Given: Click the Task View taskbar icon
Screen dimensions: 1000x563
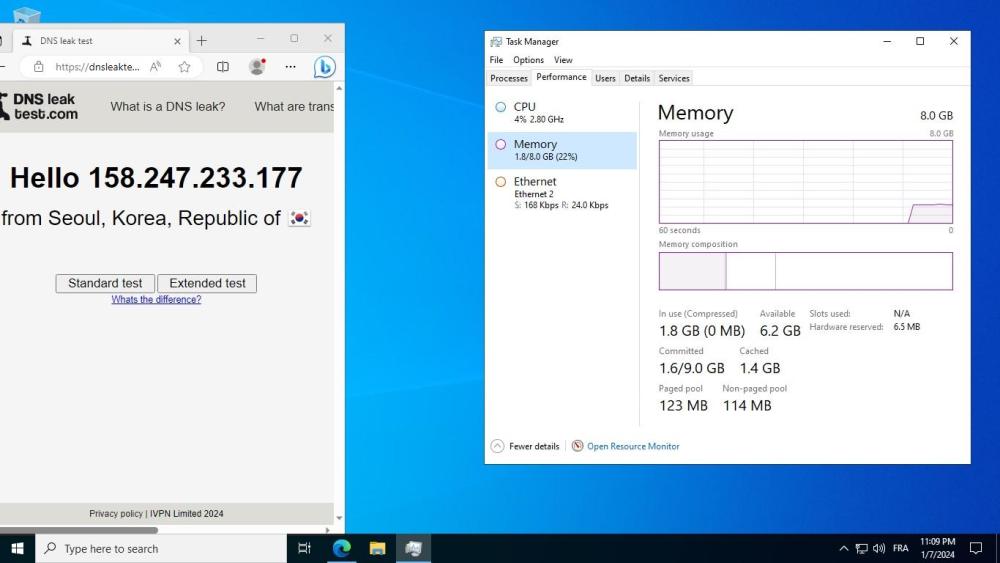Looking at the screenshot, I should click(305, 548).
